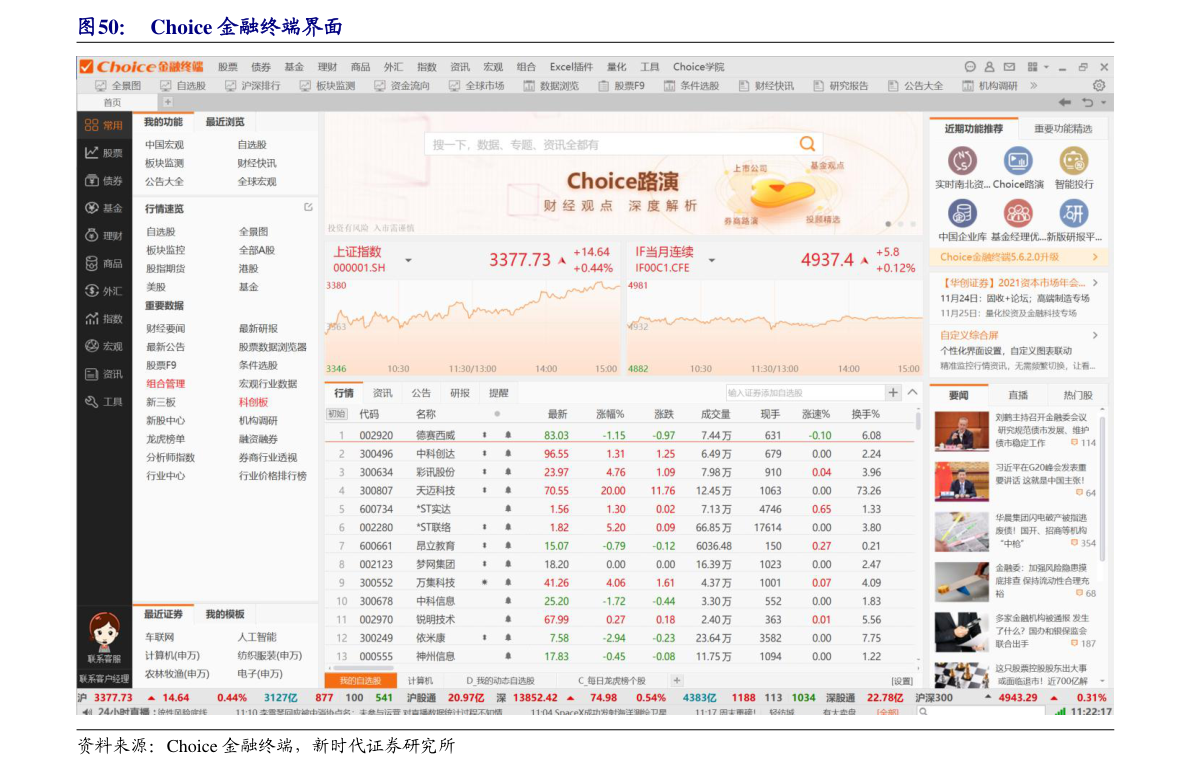1191x775 pixels.
Task: Open the 股票 menu
Action: tap(228, 67)
